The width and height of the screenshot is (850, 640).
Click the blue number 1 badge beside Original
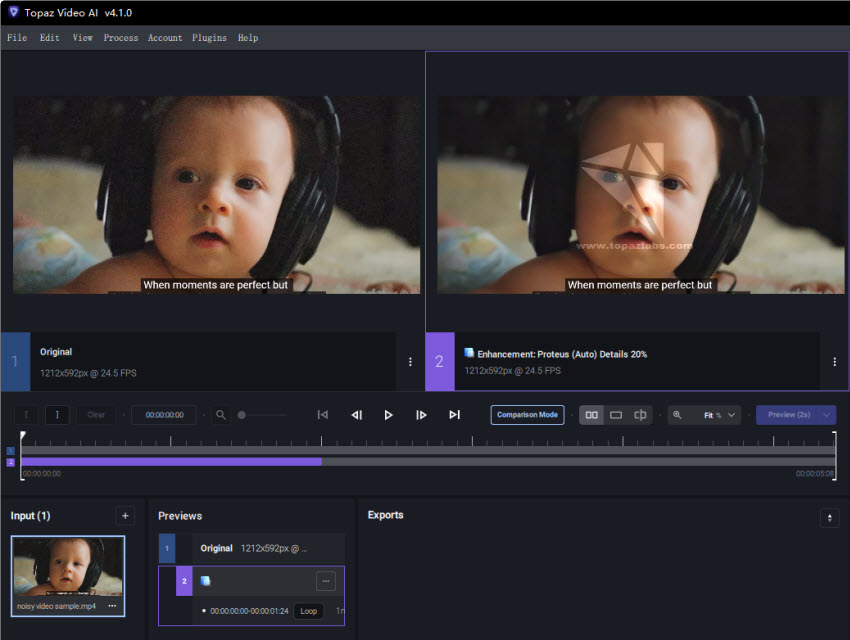(15, 361)
